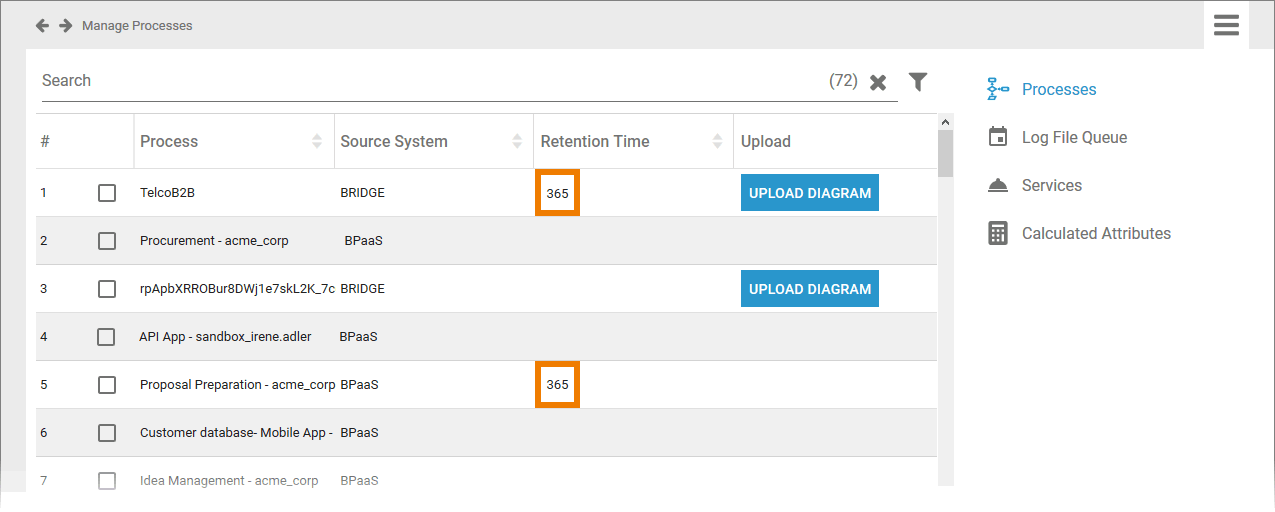Image resolution: width=1275 pixels, height=512 pixels.
Task: Sort by Process column arrows
Action: pos(317,141)
